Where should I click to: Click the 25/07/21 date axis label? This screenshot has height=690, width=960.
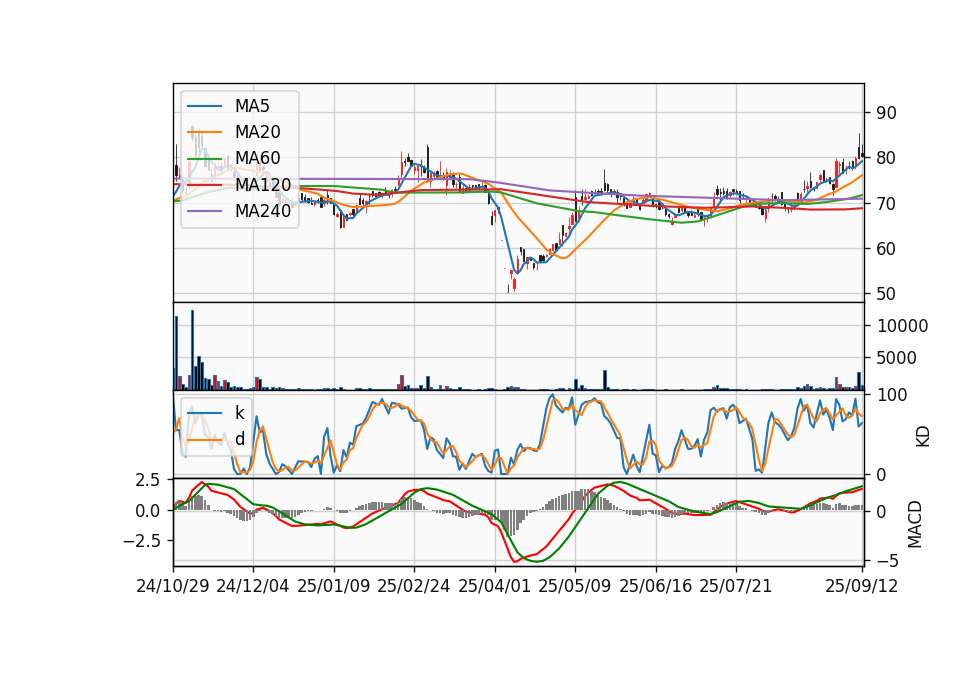pos(735,586)
